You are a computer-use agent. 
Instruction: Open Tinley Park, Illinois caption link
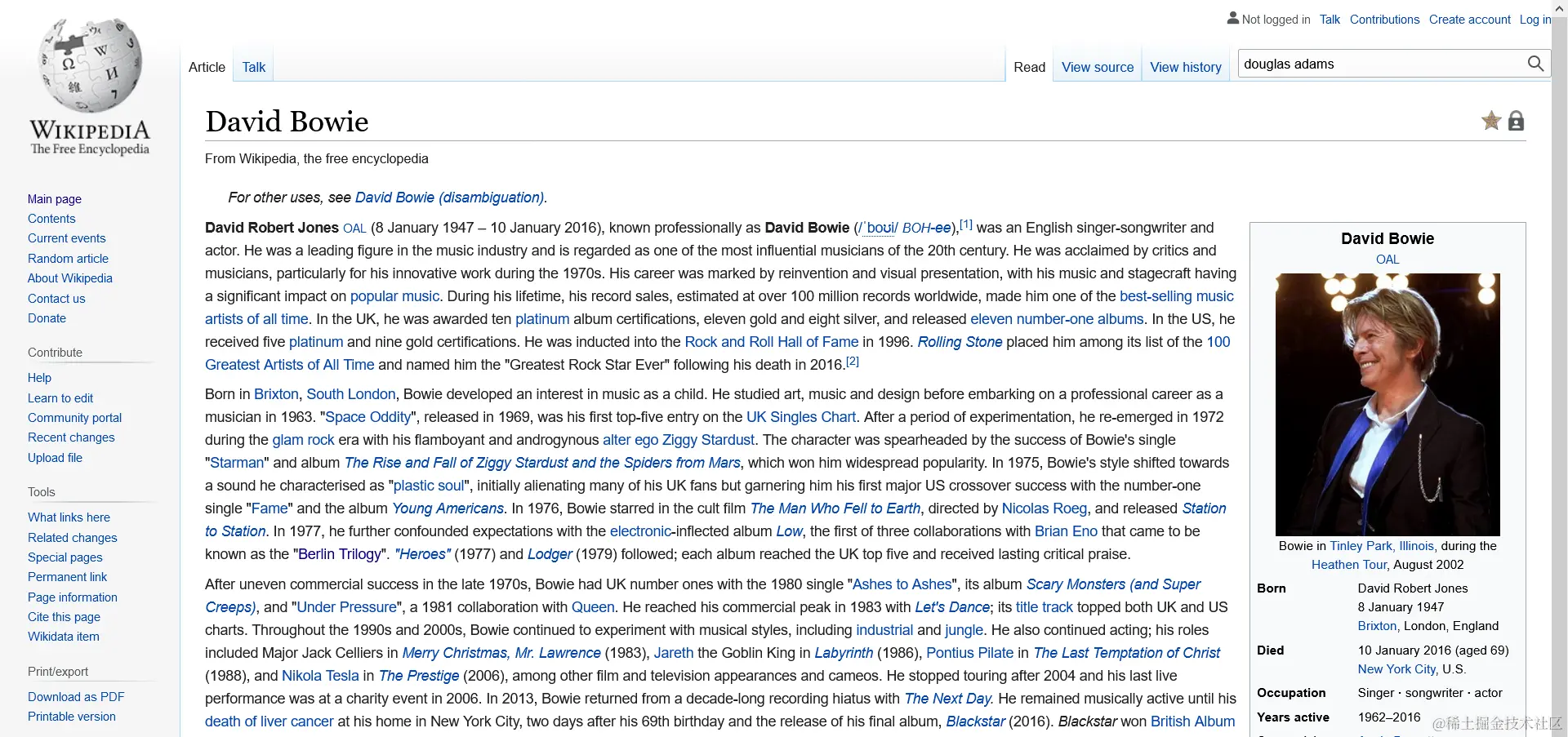click(1382, 546)
